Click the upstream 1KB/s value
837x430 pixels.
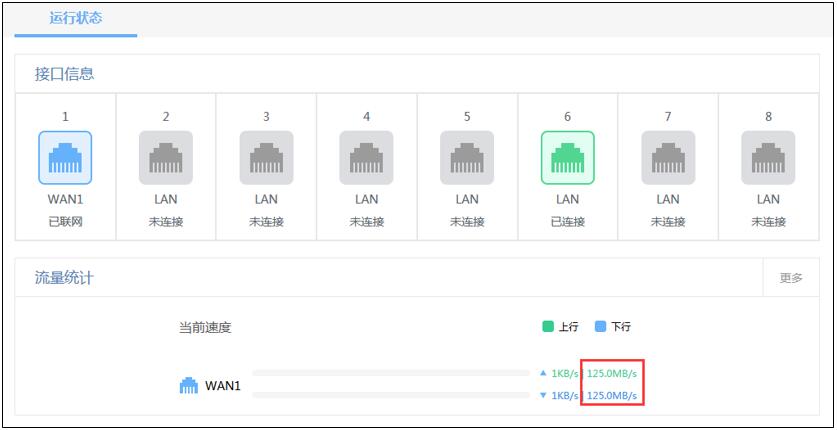point(565,373)
